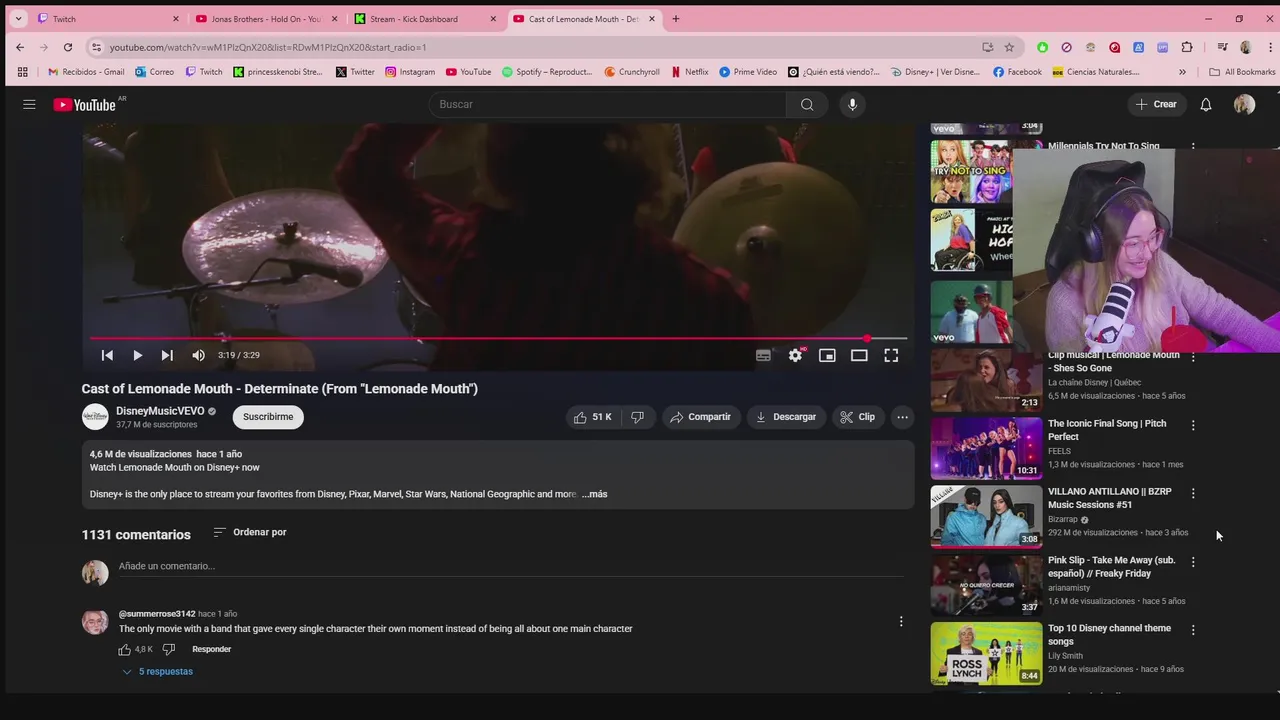Switch to the Jonas Brothers Hold On tab
Image resolution: width=1280 pixels, height=720 pixels.
pos(266,19)
